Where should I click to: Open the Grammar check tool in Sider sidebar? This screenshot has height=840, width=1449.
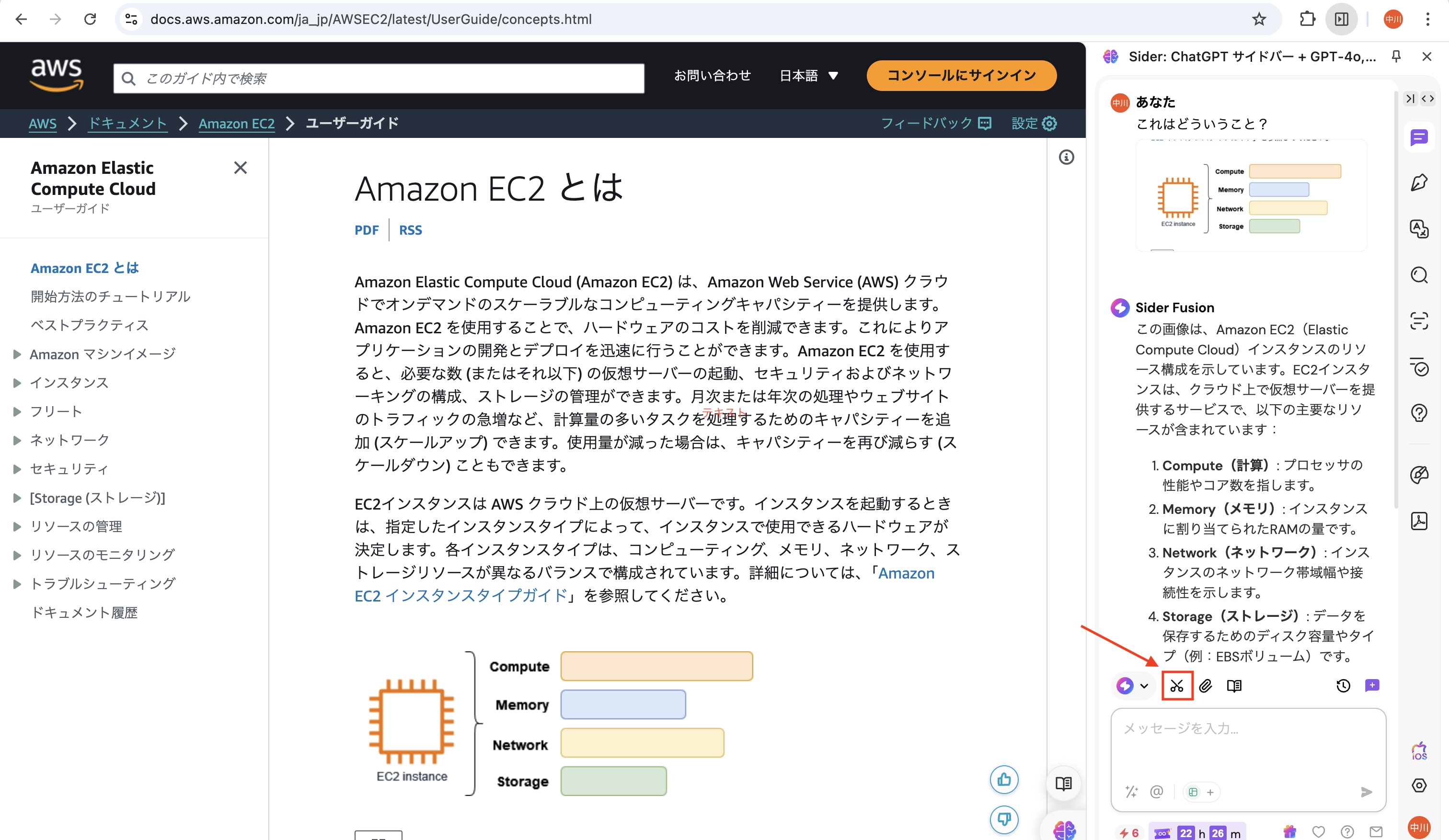point(1419,366)
